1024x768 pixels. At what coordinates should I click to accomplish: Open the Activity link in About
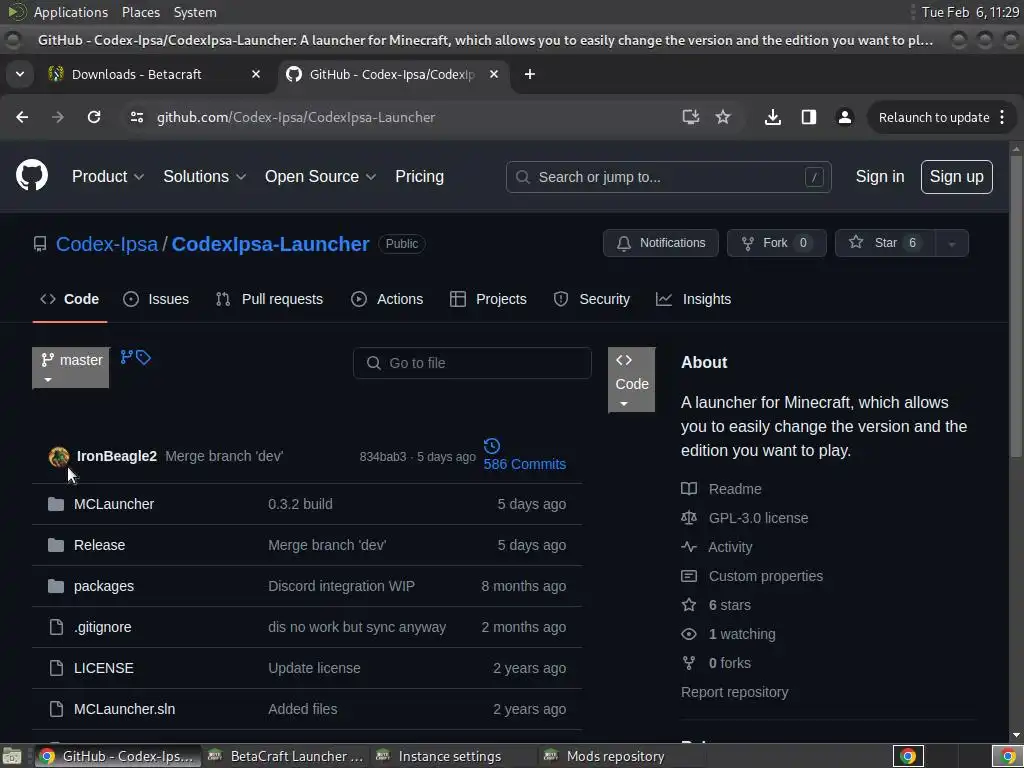click(x=730, y=547)
